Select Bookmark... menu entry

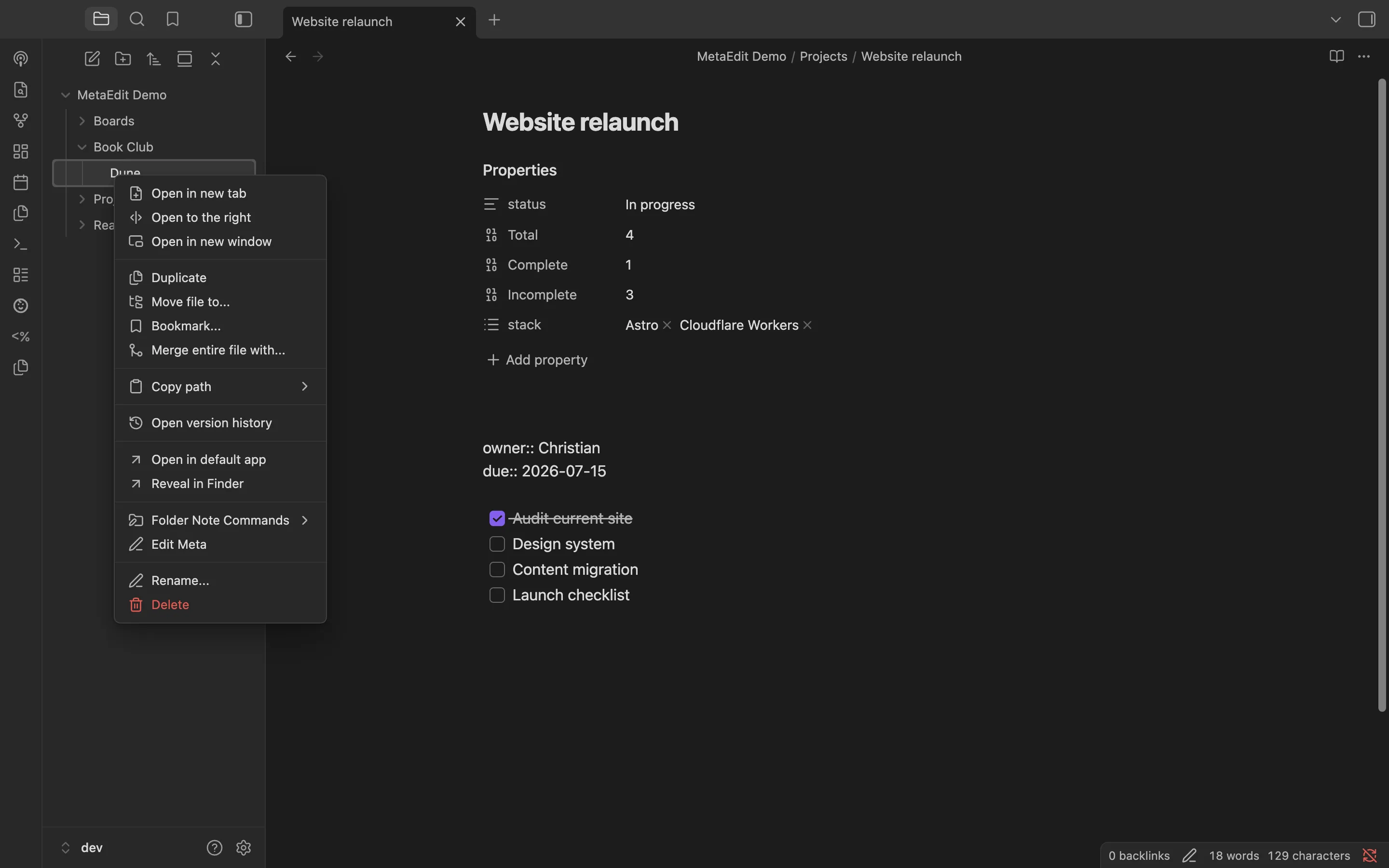point(220,326)
